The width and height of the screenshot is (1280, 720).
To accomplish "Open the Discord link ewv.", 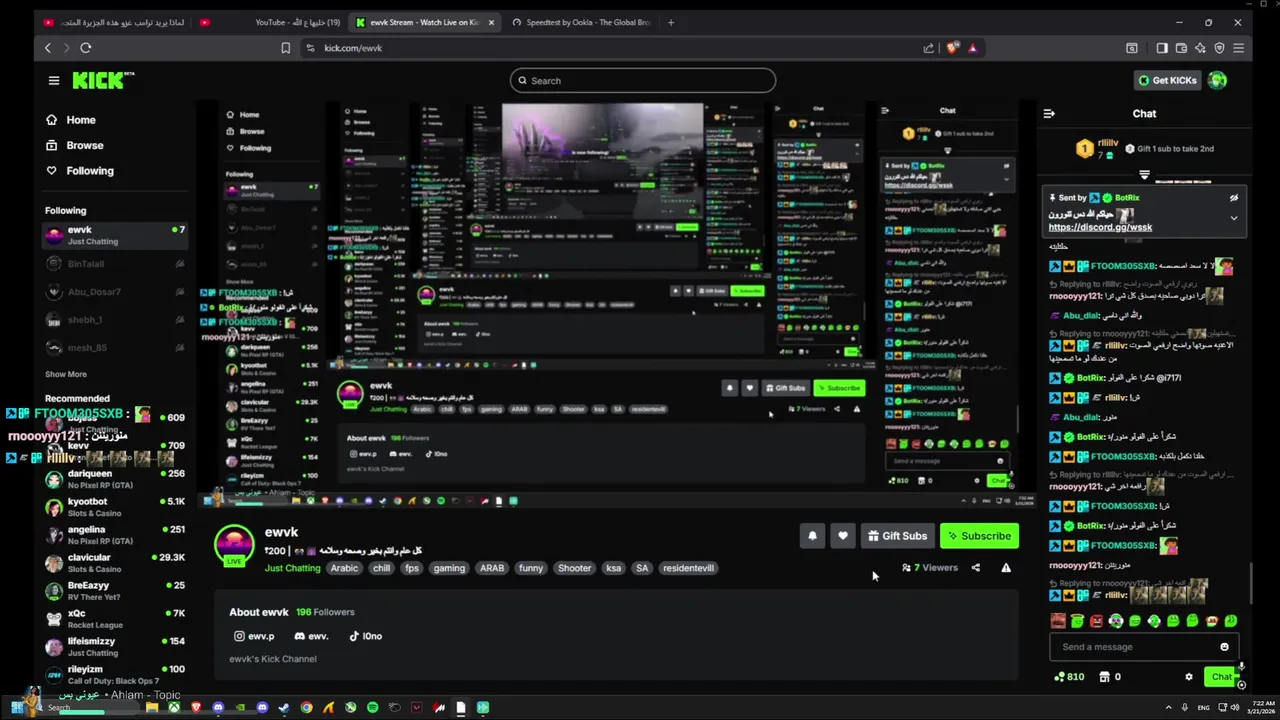I will pyautogui.click(x=311, y=636).
